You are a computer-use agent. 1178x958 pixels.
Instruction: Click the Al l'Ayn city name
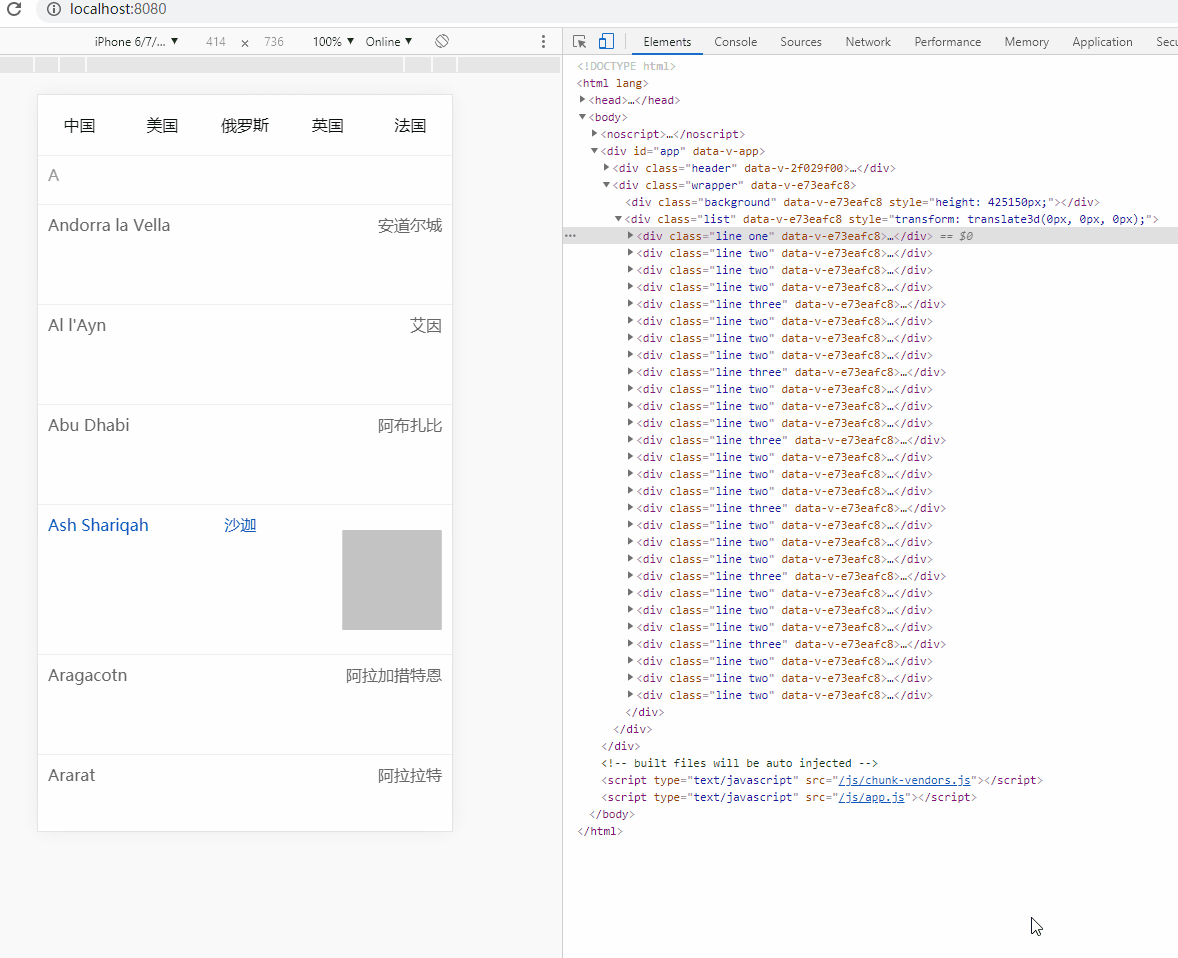coord(77,325)
